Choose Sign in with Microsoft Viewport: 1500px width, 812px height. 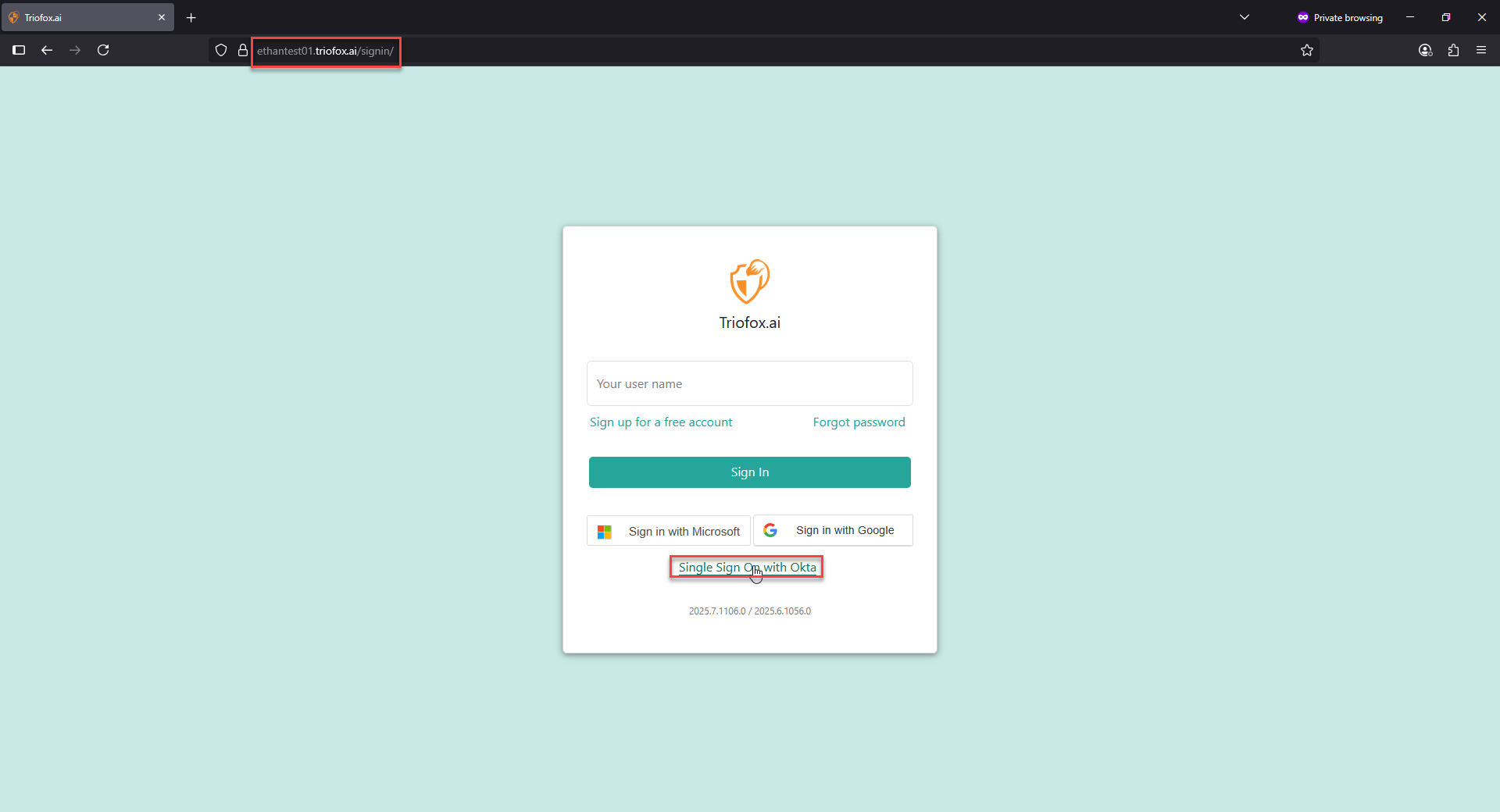669,531
